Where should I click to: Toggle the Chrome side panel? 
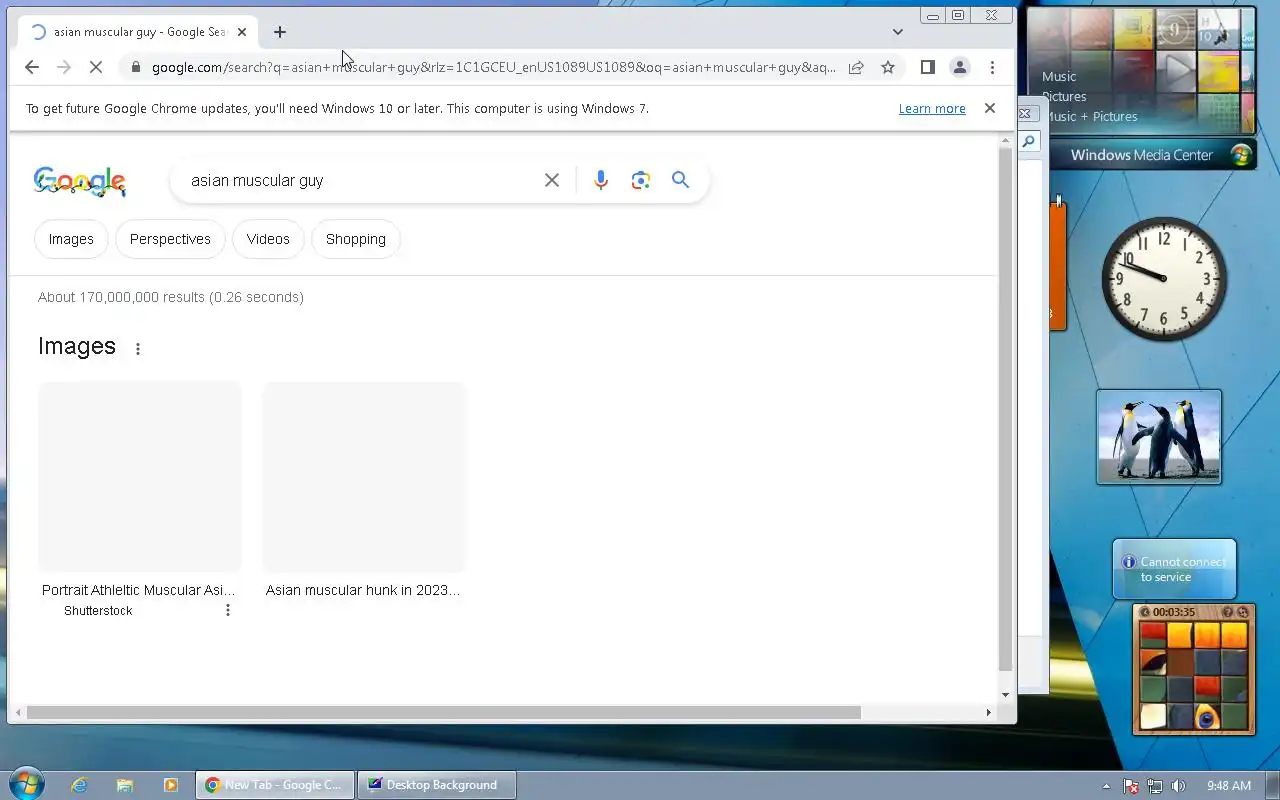(x=928, y=67)
